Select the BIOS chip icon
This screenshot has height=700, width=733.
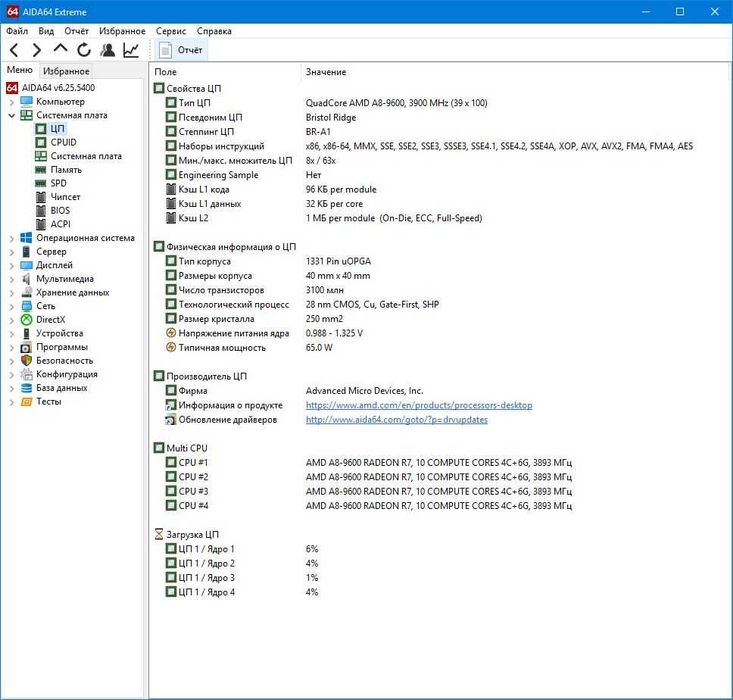point(41,210)
